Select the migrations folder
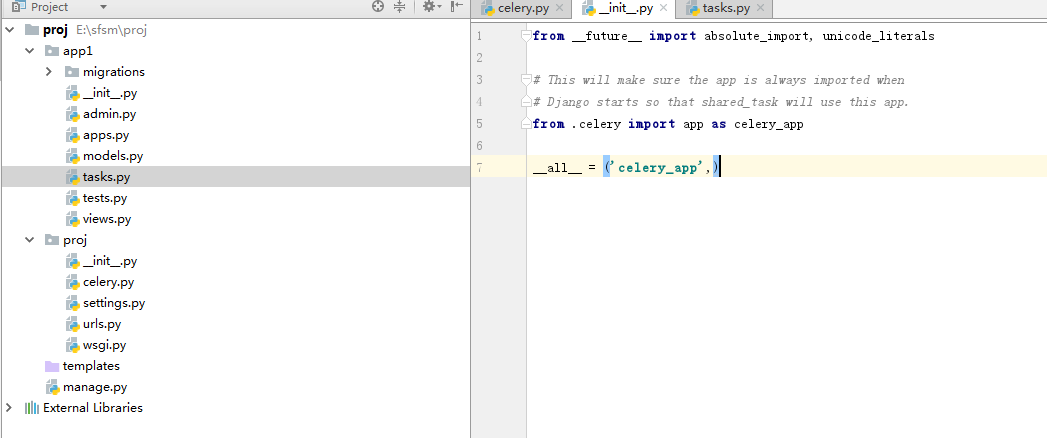 click(x=114, y=71)
